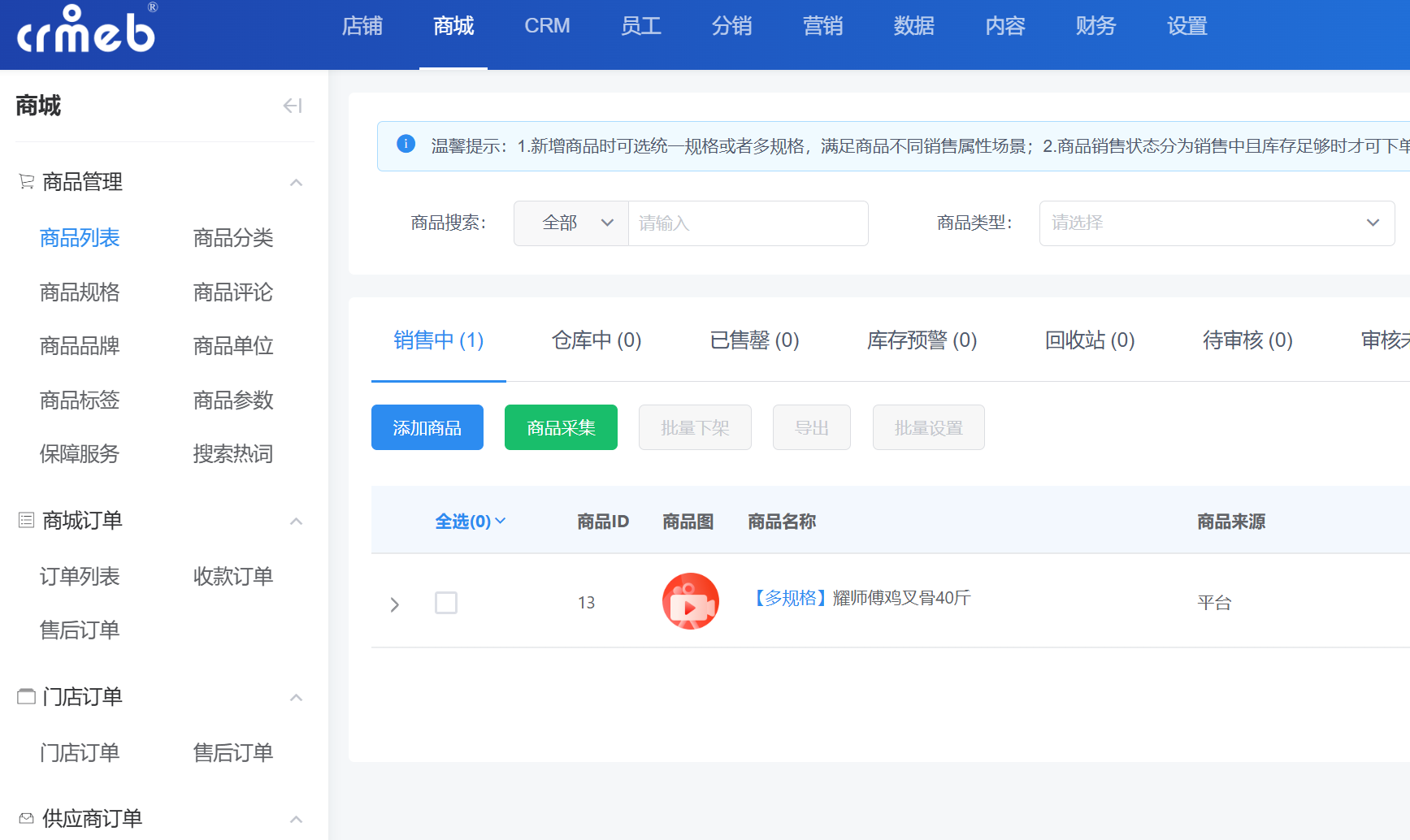Open the 营销 top menu
This screenshot has width=1410, height=840.
tap(823, 26)
